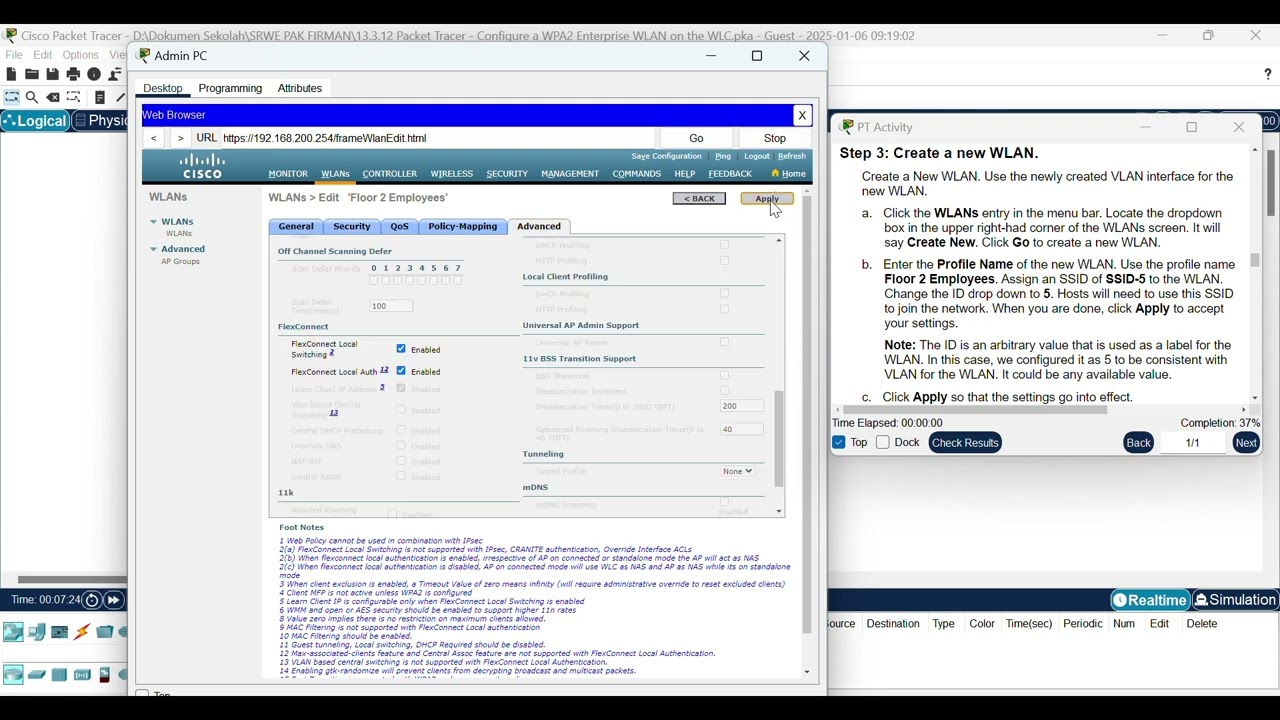This screenshot has width=1280, height=720.
Task: Choose Hubs subcategory icon
Action: click(60, 675)
